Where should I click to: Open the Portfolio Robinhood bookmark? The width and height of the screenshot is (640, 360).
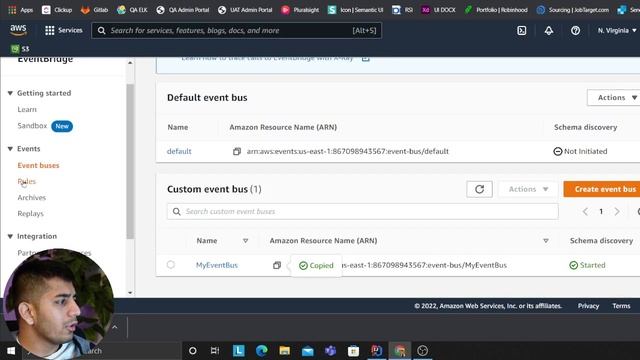(496, 10)
